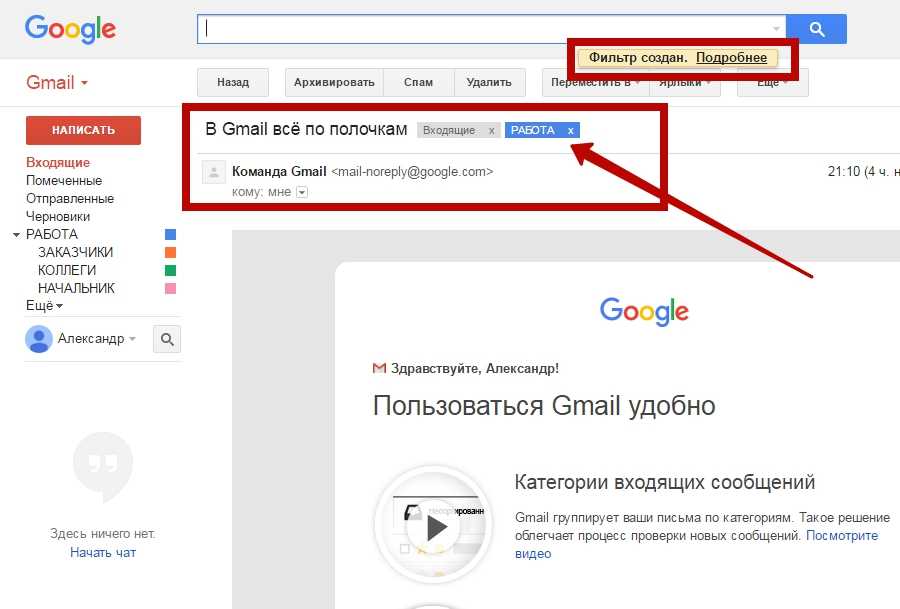Click the Назад button
The width and height of the screenshot is (900, 609).
click(233, 83)
